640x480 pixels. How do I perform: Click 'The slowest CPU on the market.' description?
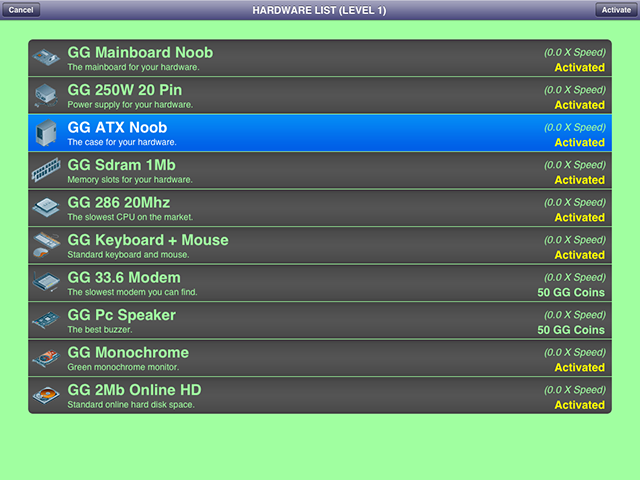pos(130,217)
